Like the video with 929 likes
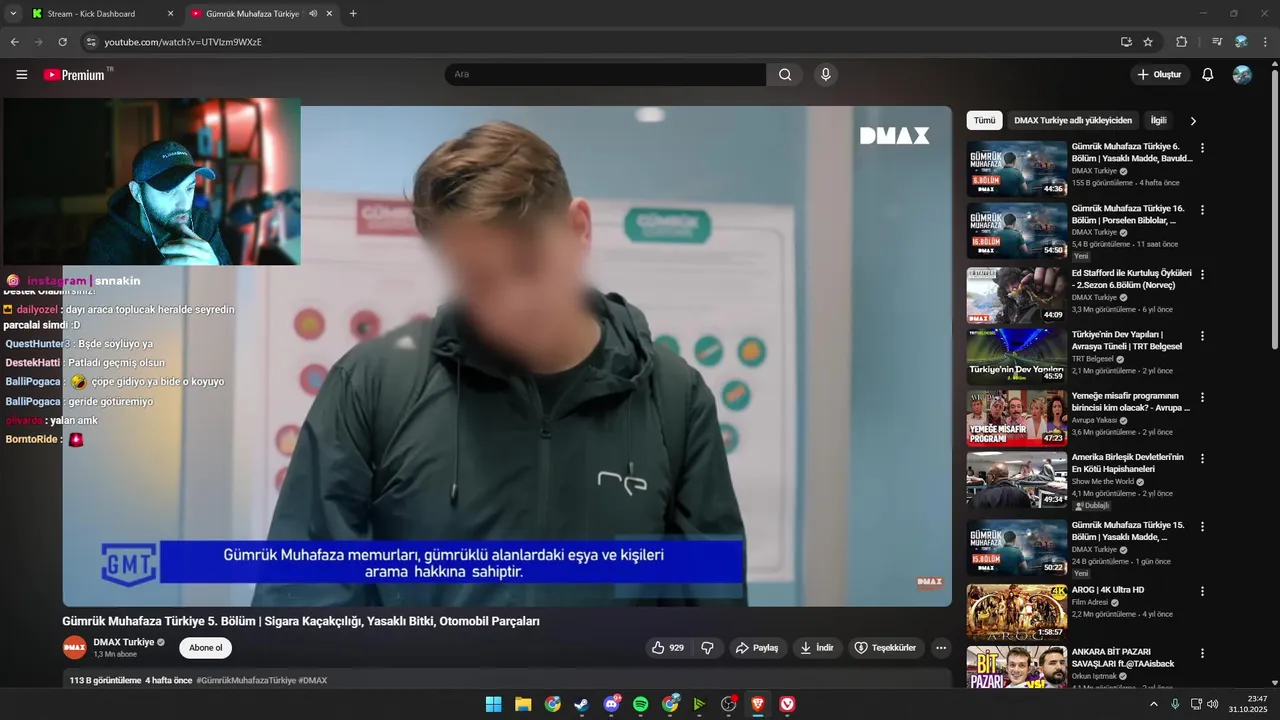 (x=667, y=648)
